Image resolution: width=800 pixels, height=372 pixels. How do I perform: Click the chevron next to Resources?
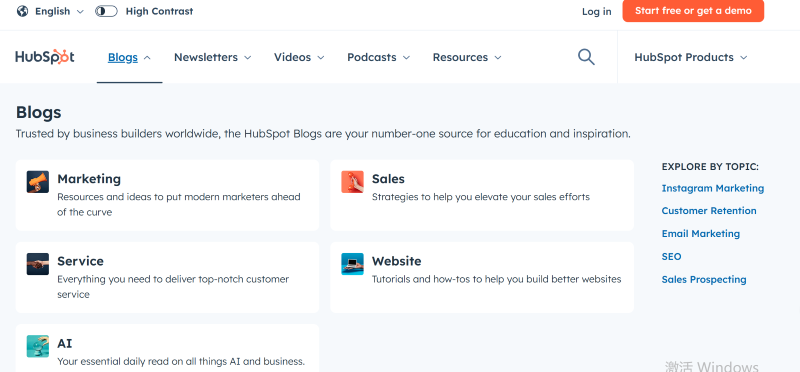498,58
